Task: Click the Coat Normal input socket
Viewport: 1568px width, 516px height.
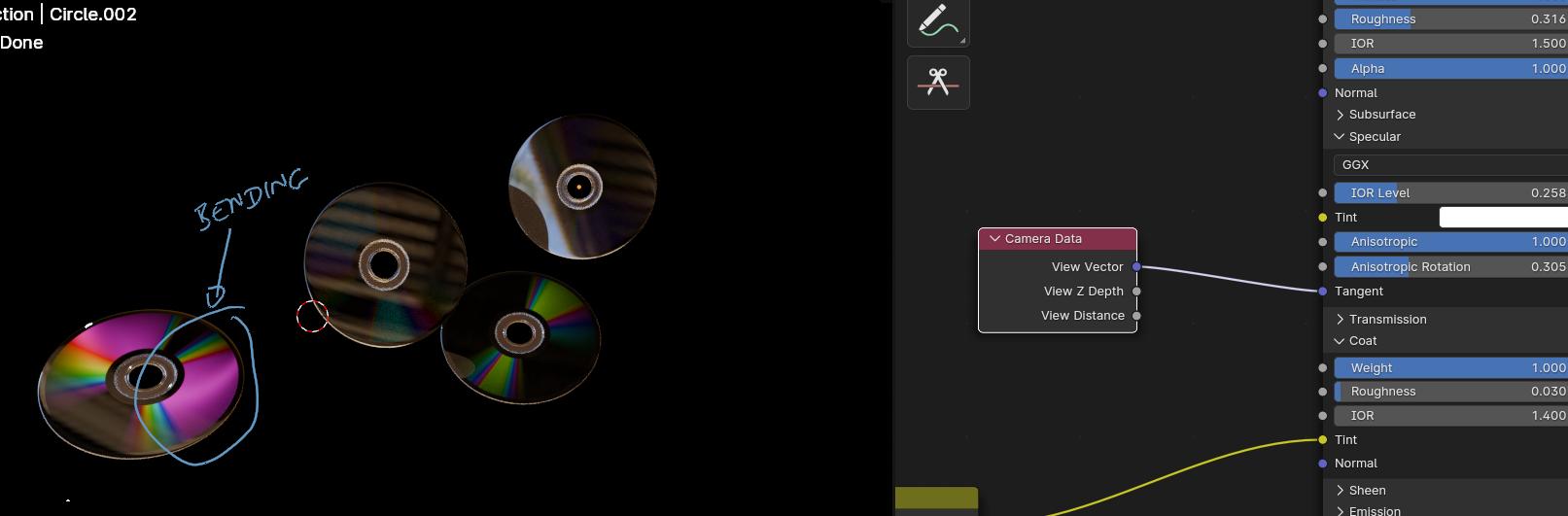Action: (x=1323, y=464)
